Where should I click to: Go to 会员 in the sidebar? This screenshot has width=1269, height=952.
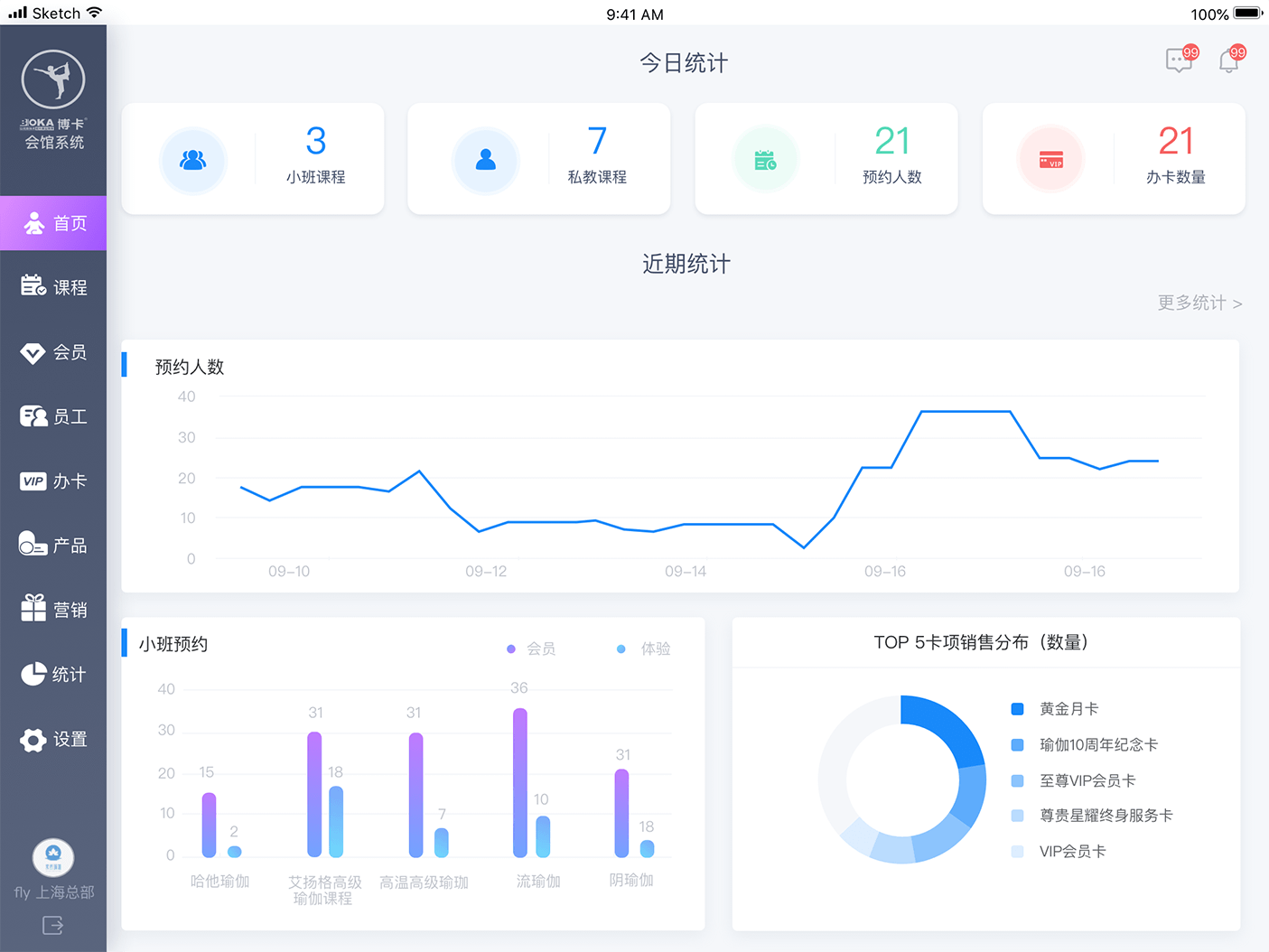click(53, 352)
